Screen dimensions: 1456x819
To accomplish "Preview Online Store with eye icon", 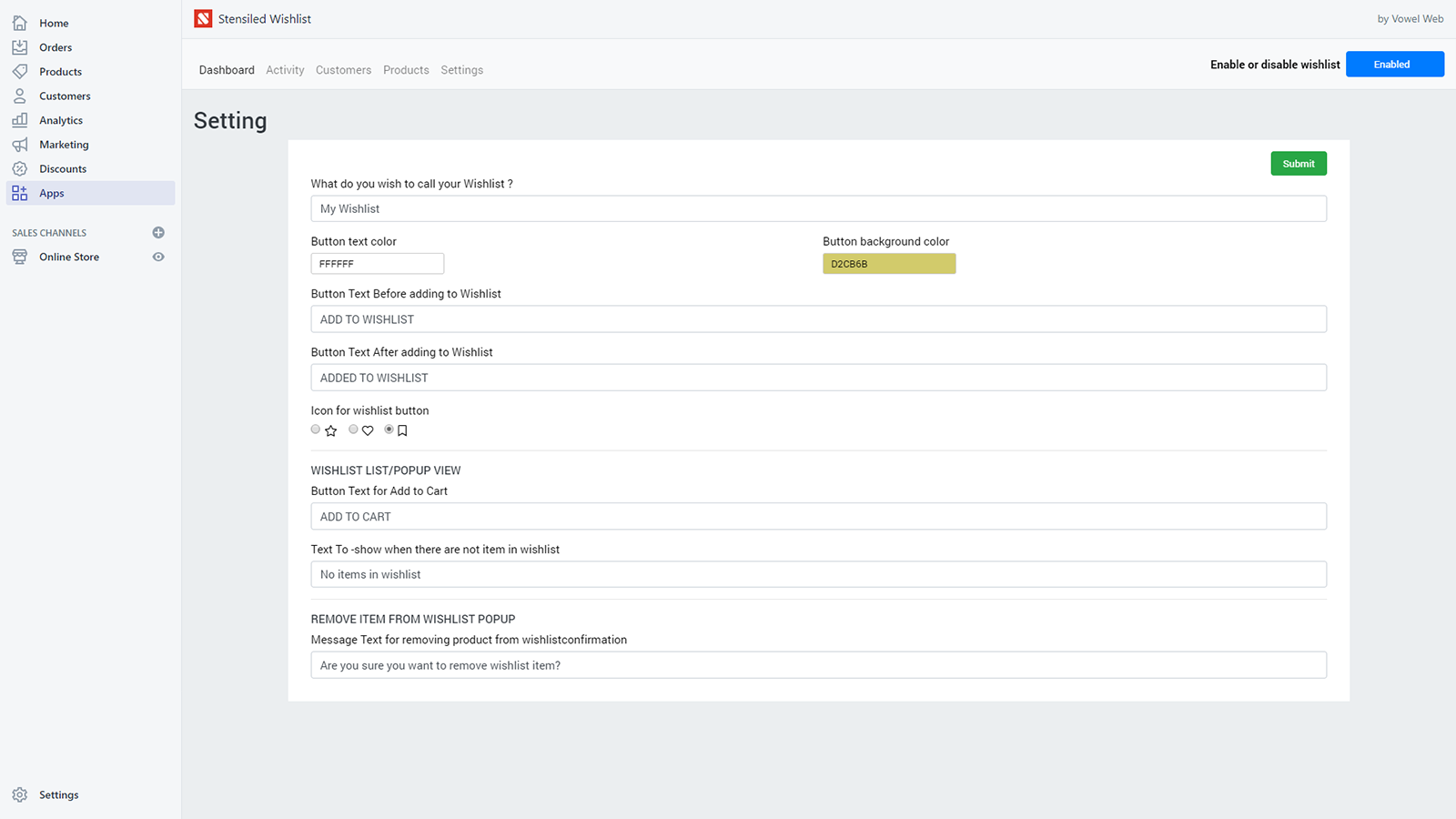I will click(158, 257).
